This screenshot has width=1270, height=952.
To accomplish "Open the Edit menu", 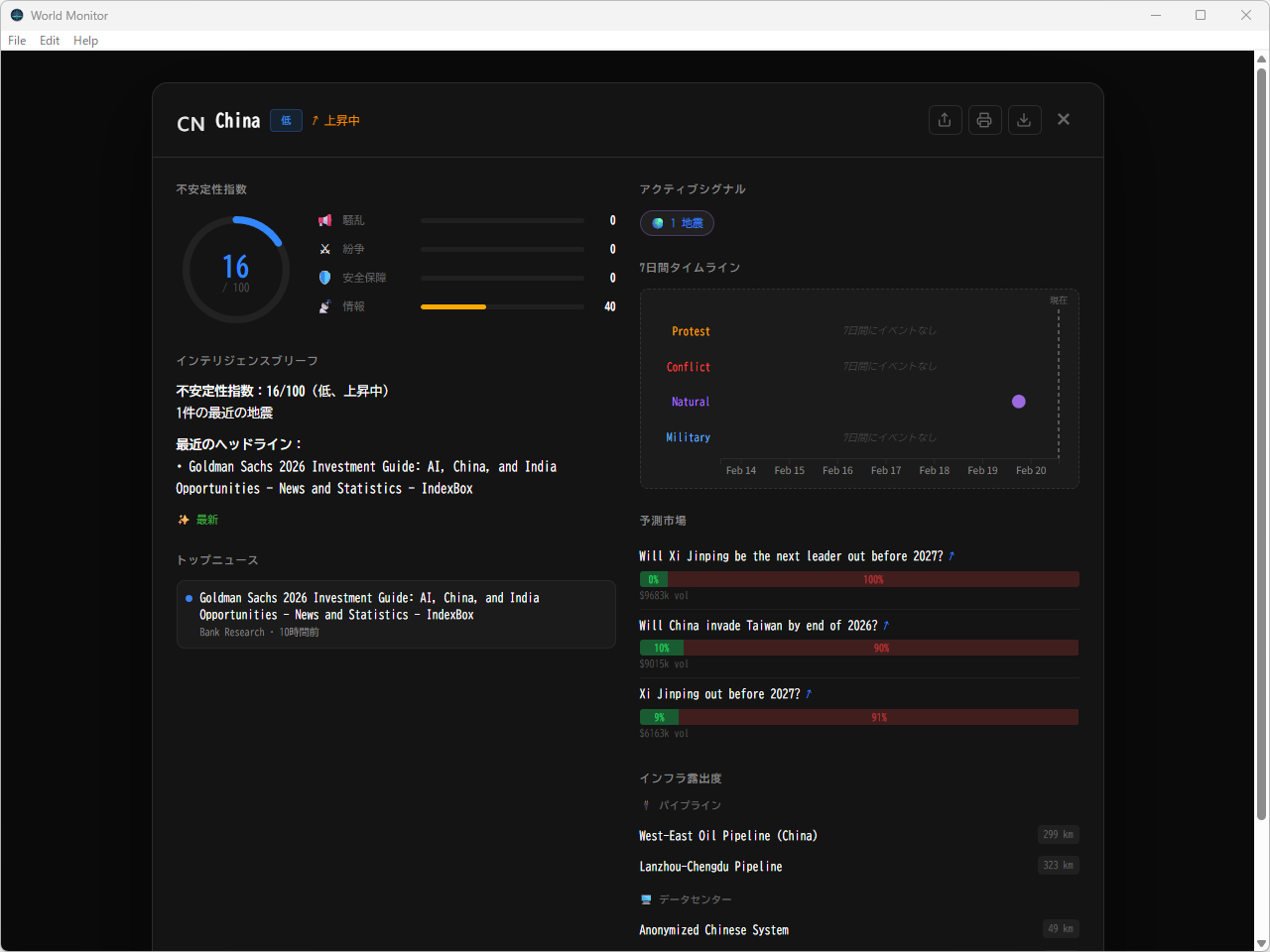I will [x=50, y=41].
